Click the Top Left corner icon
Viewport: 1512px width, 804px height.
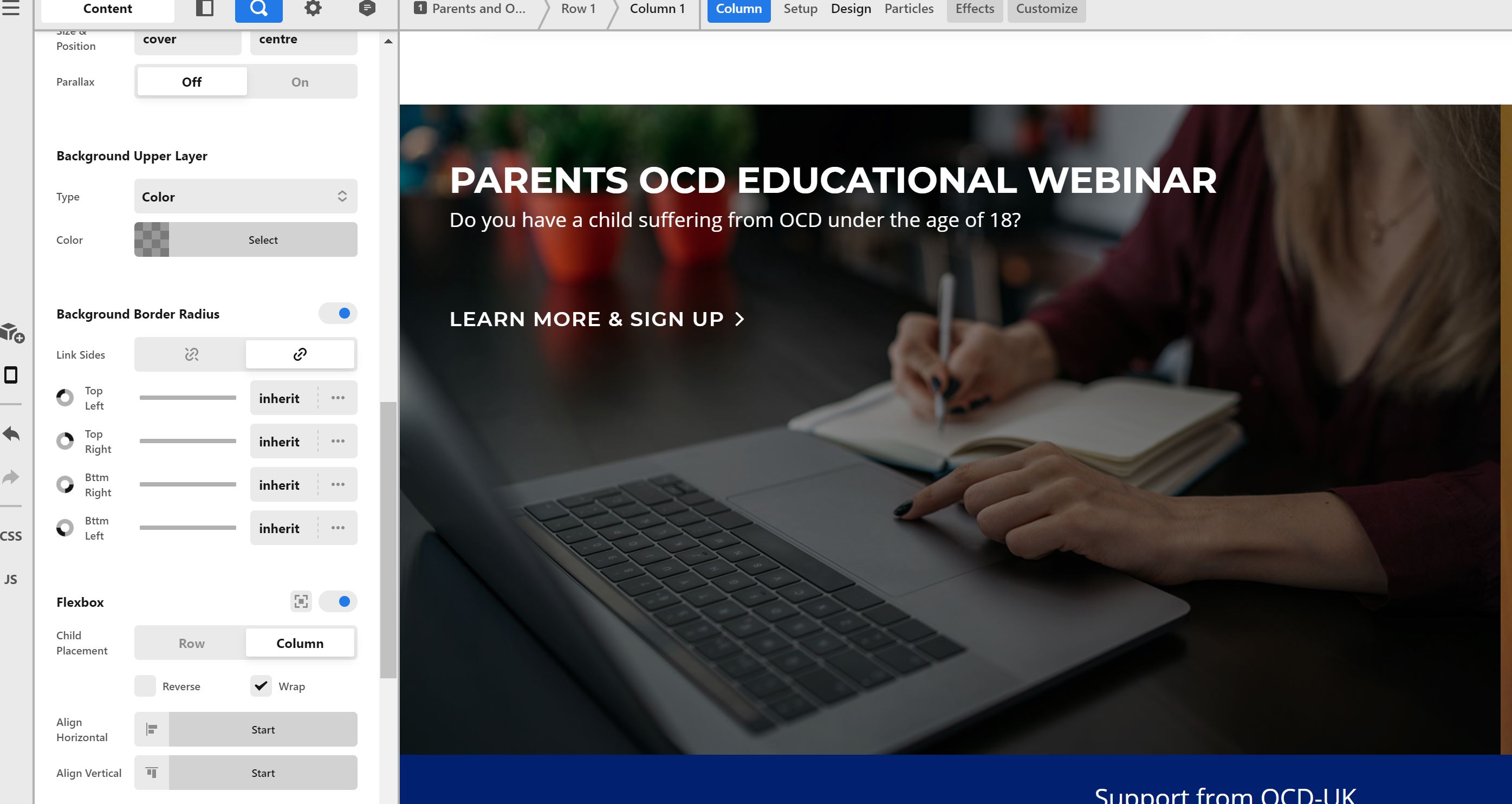click(x=64, y=398)
